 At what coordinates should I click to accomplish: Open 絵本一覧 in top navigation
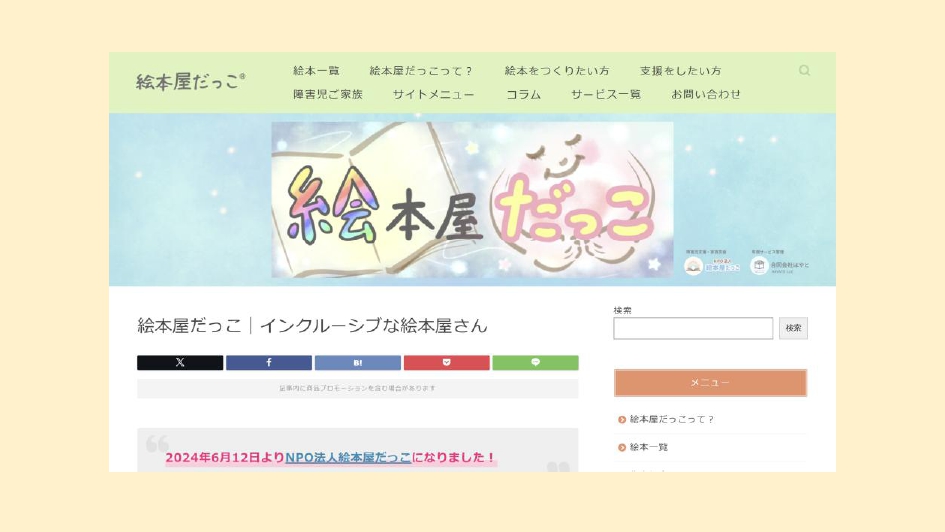316,70
